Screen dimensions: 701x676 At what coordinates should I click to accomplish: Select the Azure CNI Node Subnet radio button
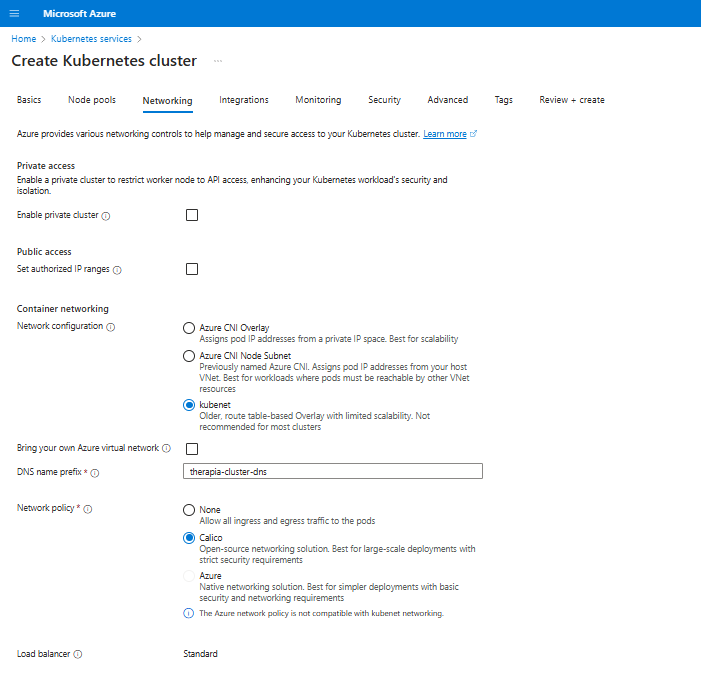pyautogui.click(x=189, y=356)
